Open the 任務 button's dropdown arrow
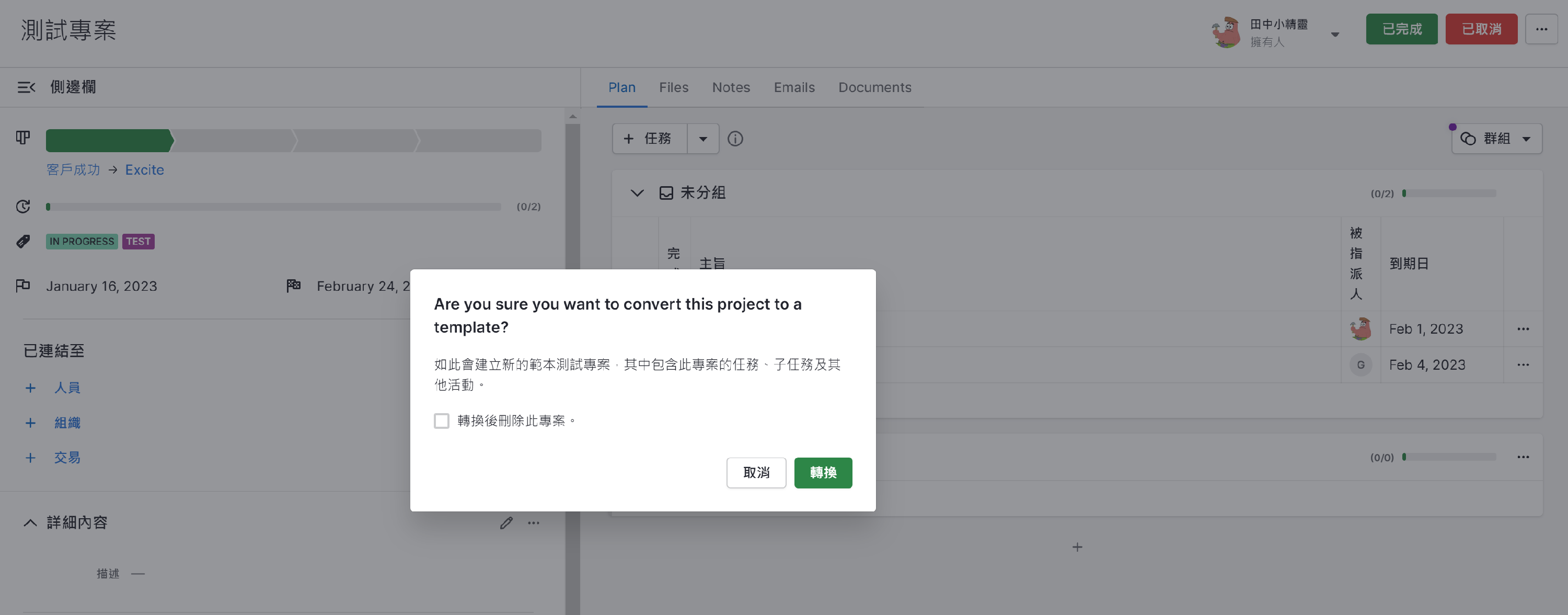The height and width of the screenshot is (615, 1568). [702, 139]
